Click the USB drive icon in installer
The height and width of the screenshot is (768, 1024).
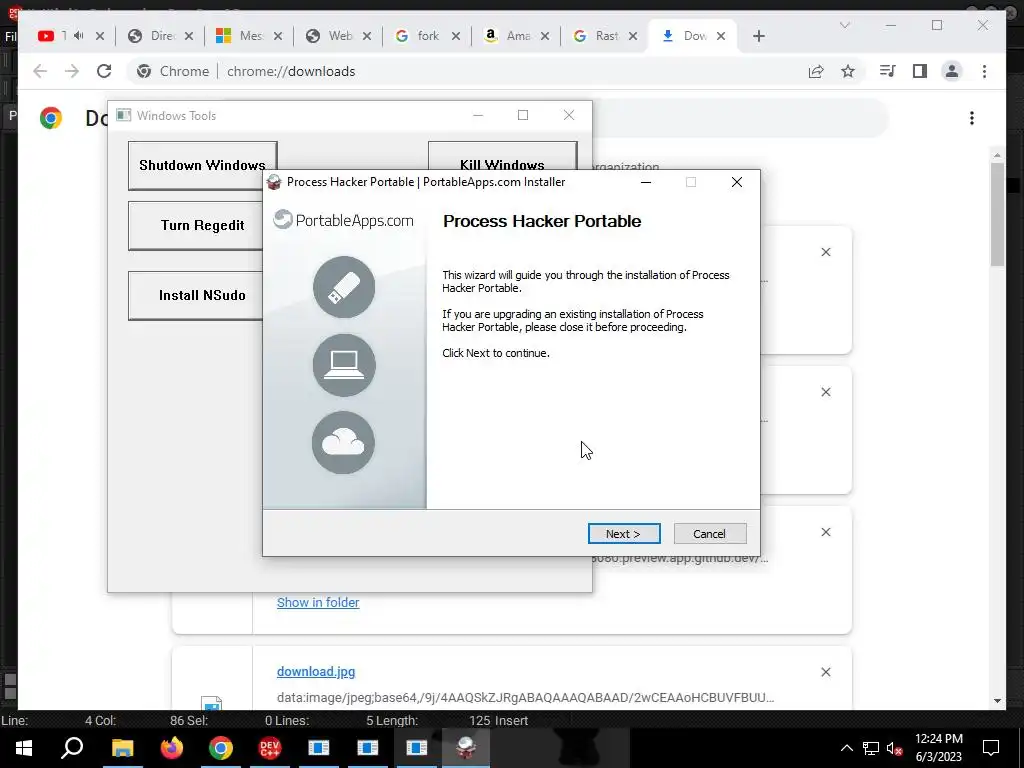coord(344,287)
